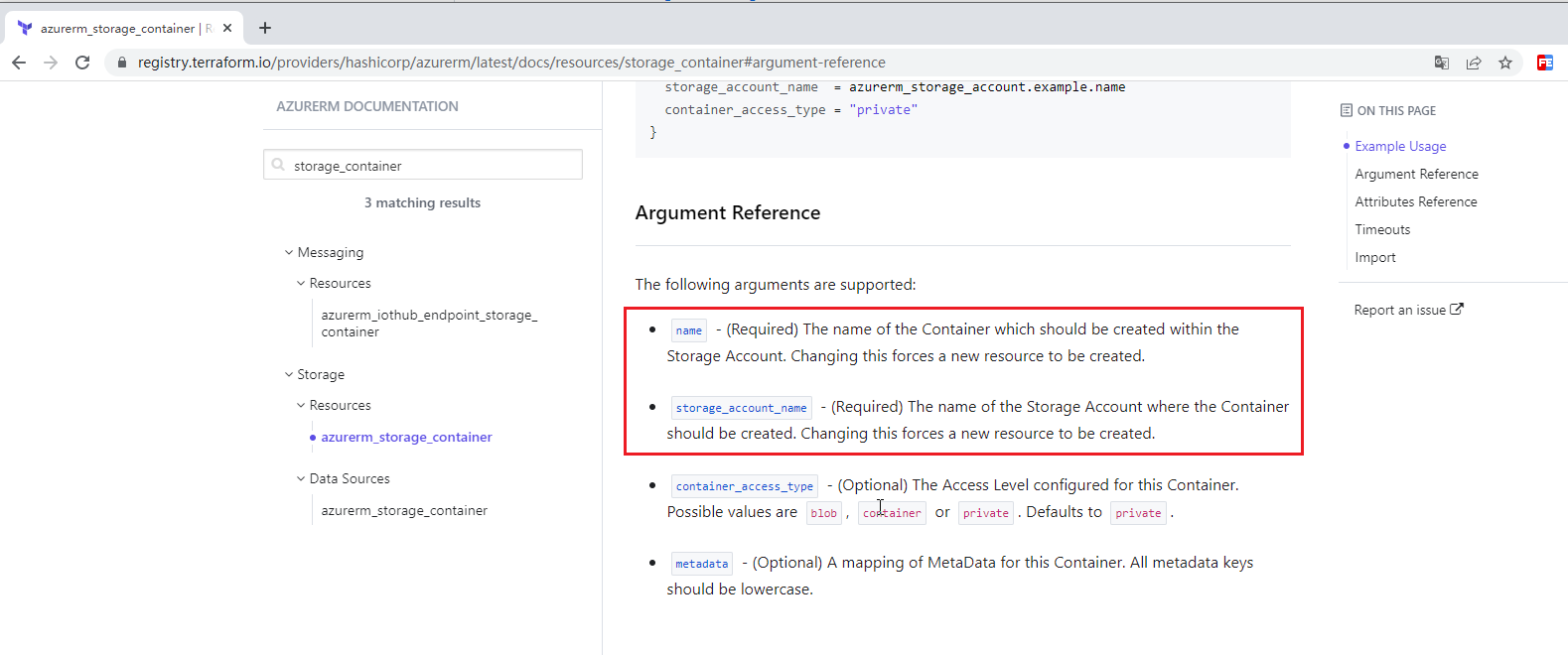Jump to Timeouts section
This screenshot has height=655, width=1568.
[1382, 229]
